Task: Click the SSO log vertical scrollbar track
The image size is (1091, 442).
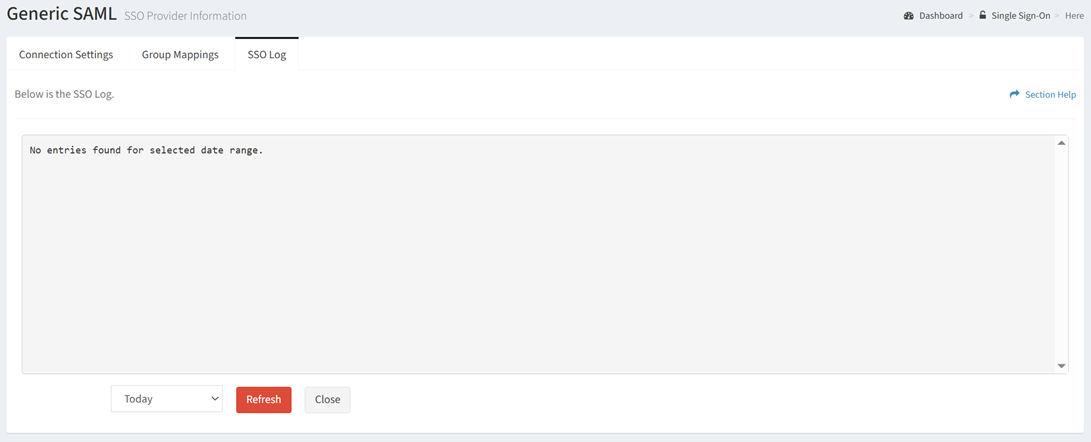Action: (x=1061, y=254)
